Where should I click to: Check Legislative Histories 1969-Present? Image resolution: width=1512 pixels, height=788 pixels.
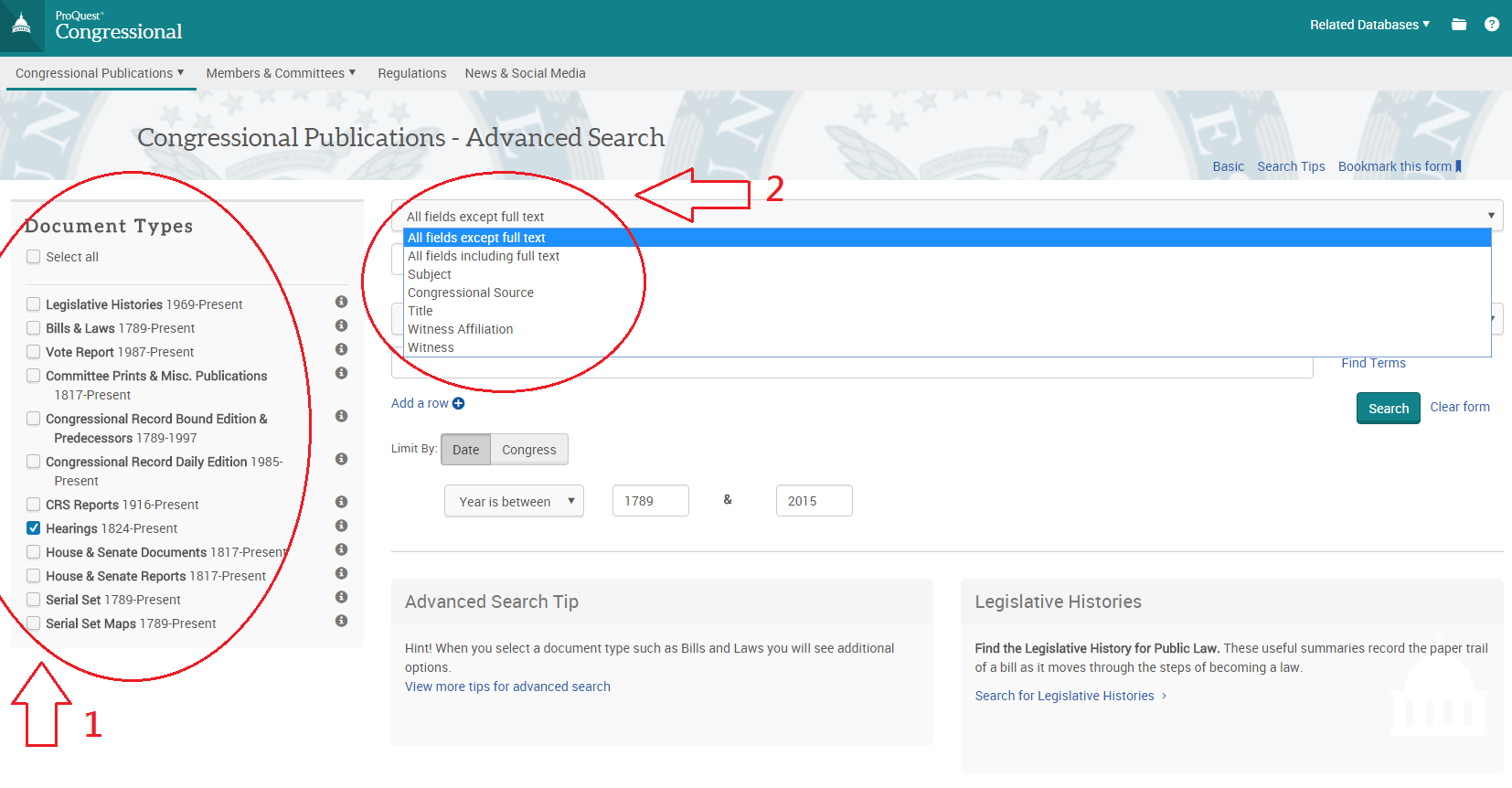pos(34,304)
